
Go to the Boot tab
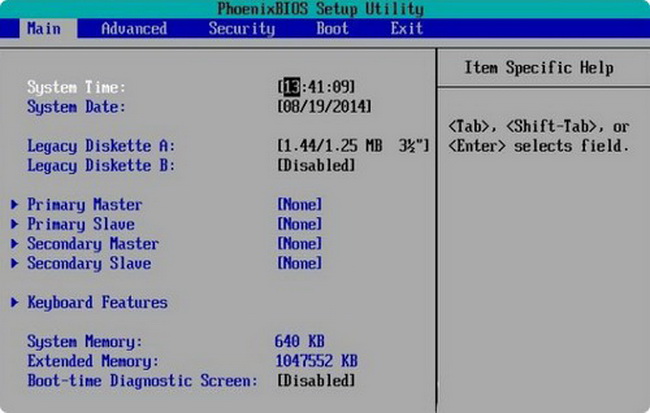coord(332,29)
